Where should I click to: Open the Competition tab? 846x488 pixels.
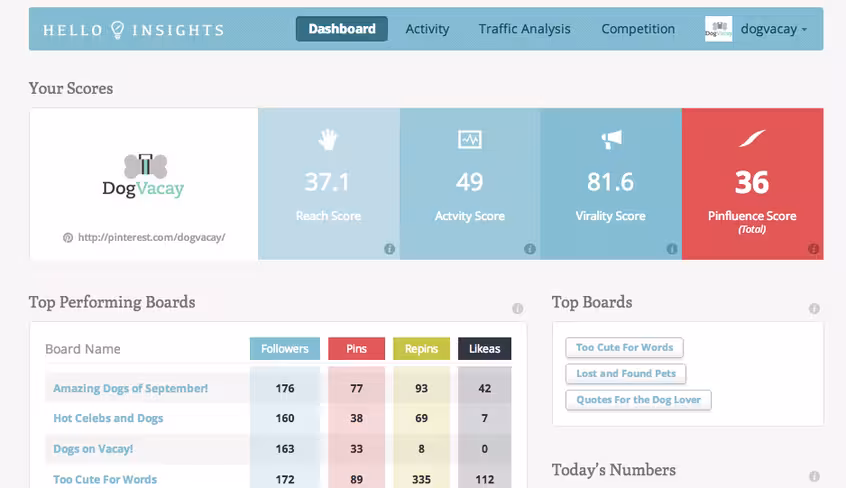638,29
